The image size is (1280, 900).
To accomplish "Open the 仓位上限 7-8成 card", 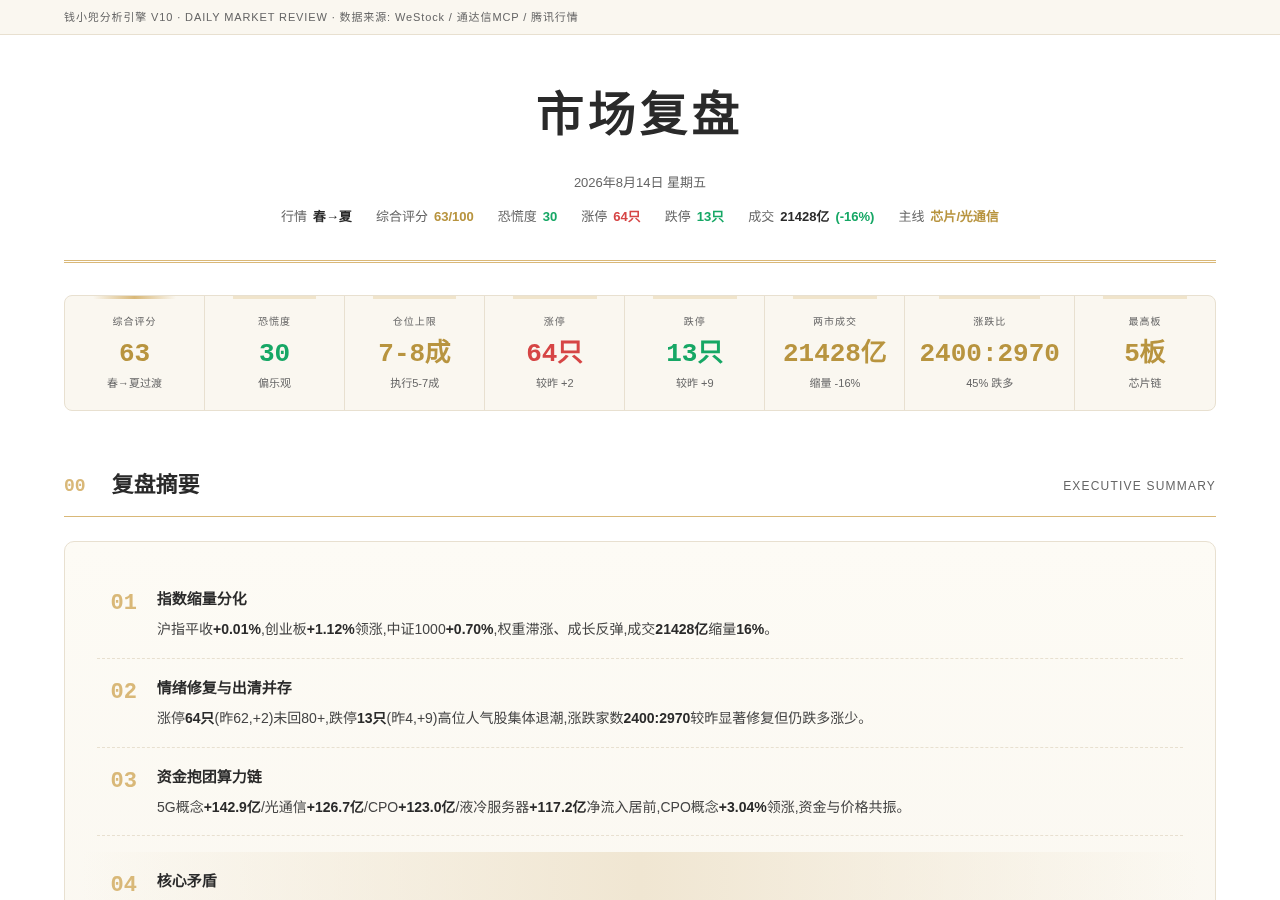I will pyautogui.click(x=415, y=353).
